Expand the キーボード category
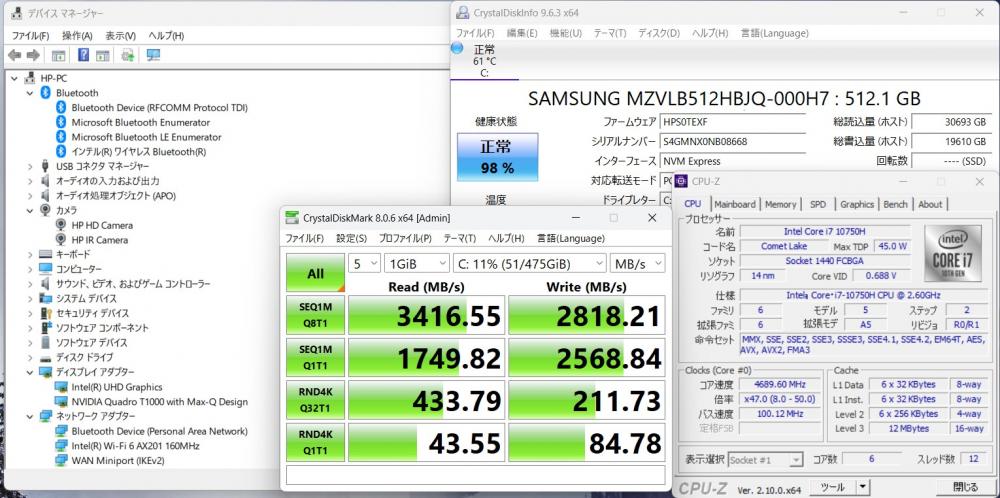This screenshot has height=498, width=1000. tap(29, 254)
